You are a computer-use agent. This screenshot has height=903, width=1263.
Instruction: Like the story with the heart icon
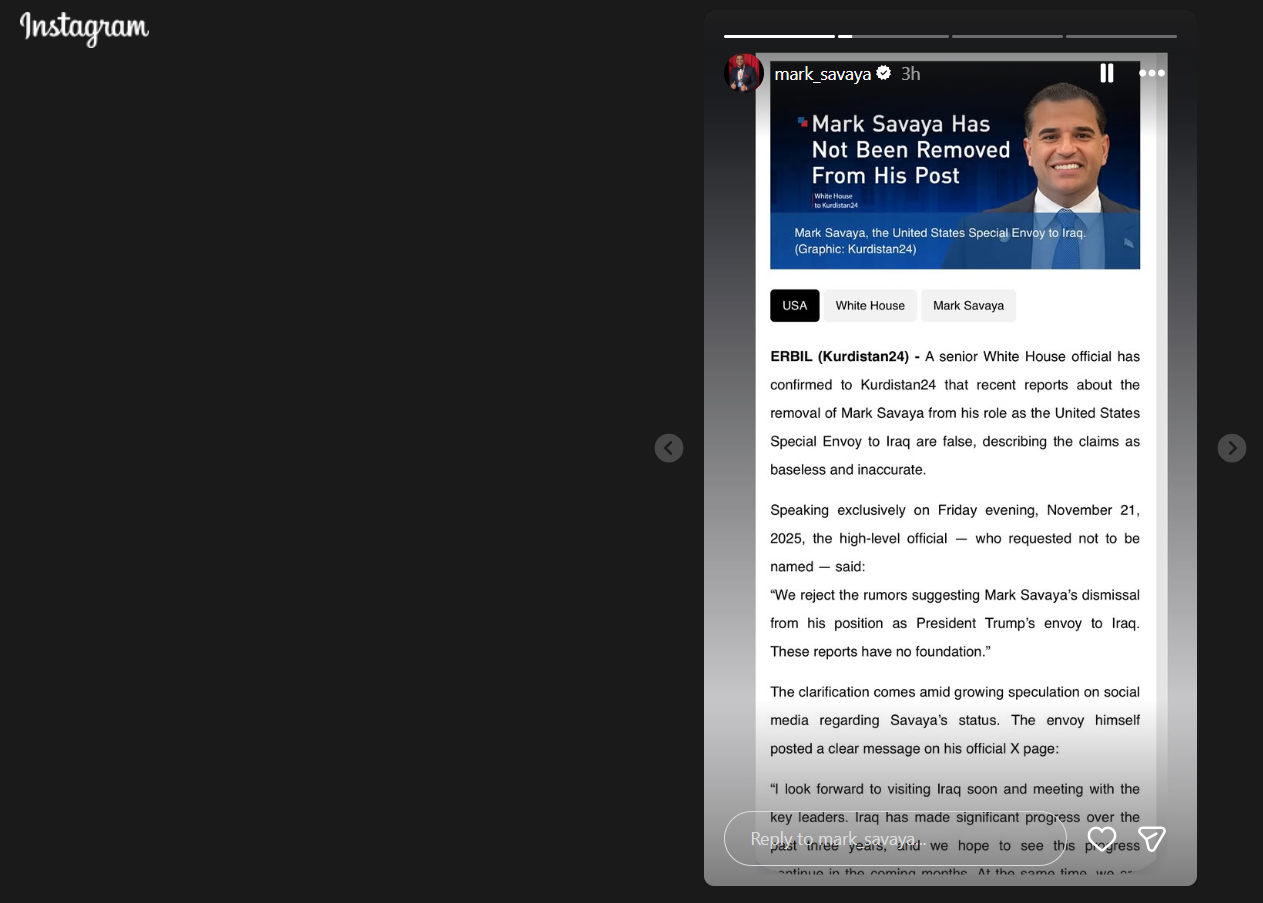pos(1101,839)
